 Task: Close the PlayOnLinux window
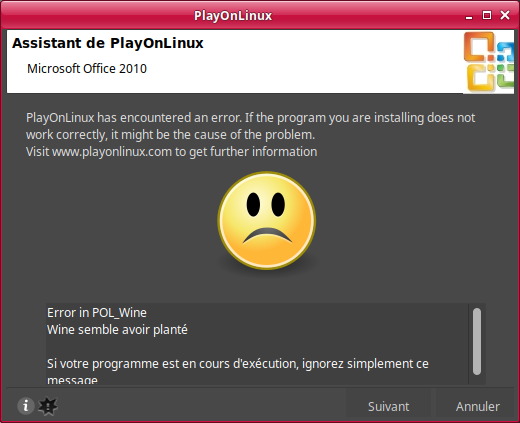point(505,15)
